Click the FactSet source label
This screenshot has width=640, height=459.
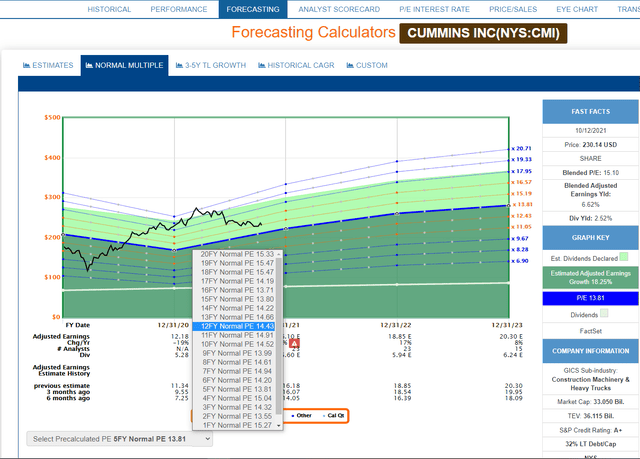click(x=590, y=331)
